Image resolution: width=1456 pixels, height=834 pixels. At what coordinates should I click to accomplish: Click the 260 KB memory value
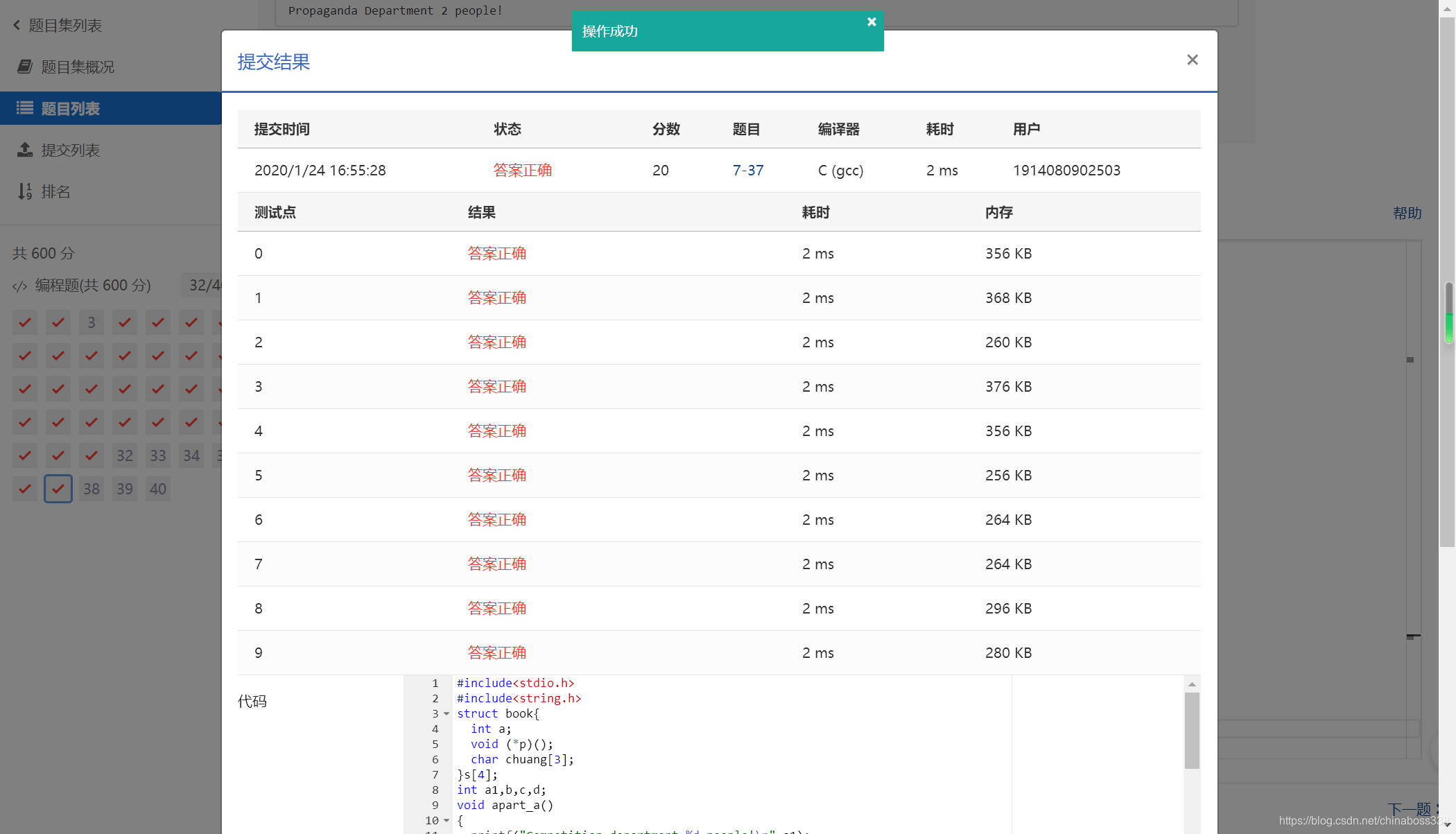coord(1008,342)
